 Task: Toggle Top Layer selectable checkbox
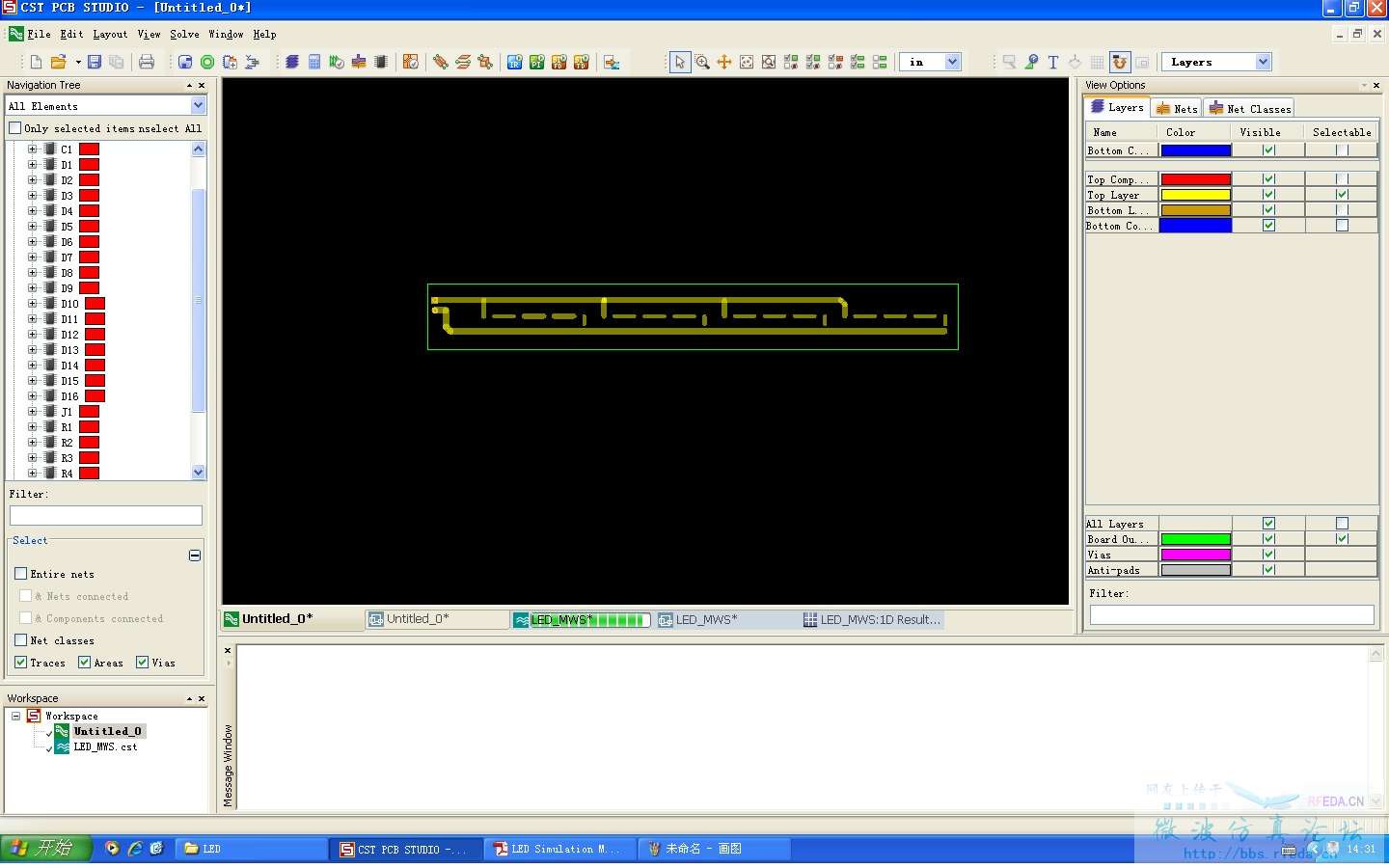tap(1342, 195)
